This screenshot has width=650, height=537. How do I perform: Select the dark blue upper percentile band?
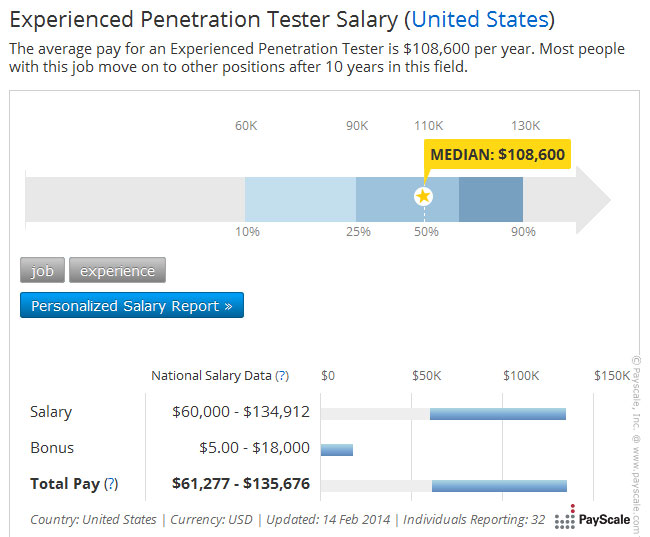[x=491, y=199]
